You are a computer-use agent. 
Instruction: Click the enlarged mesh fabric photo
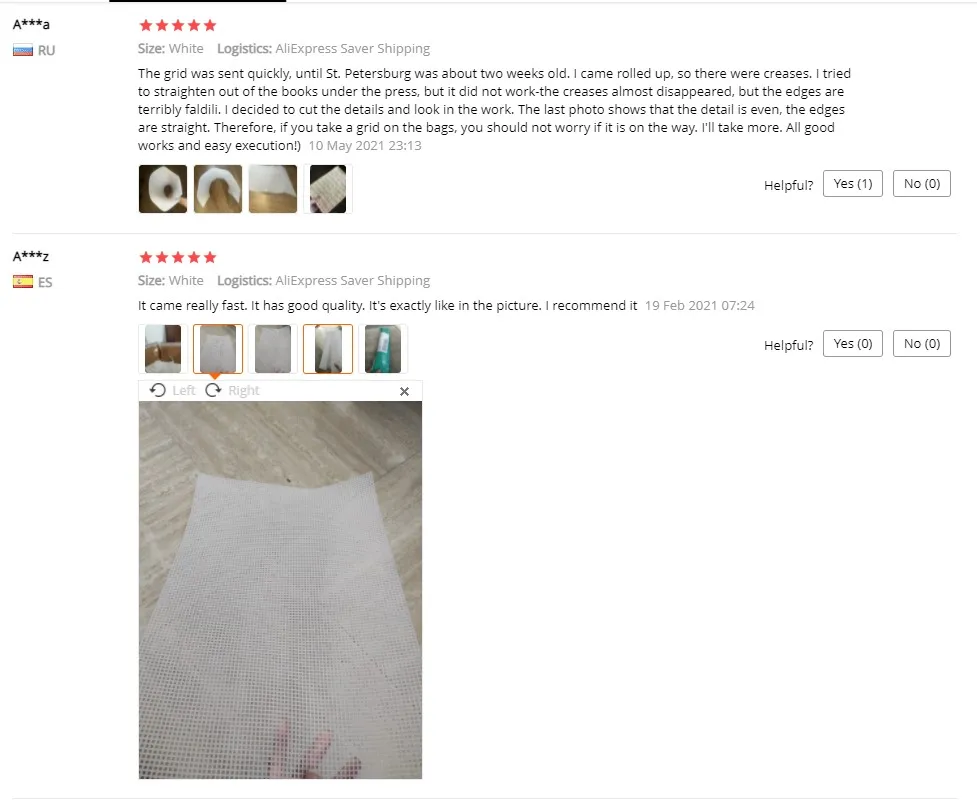[x=280, y=590]
